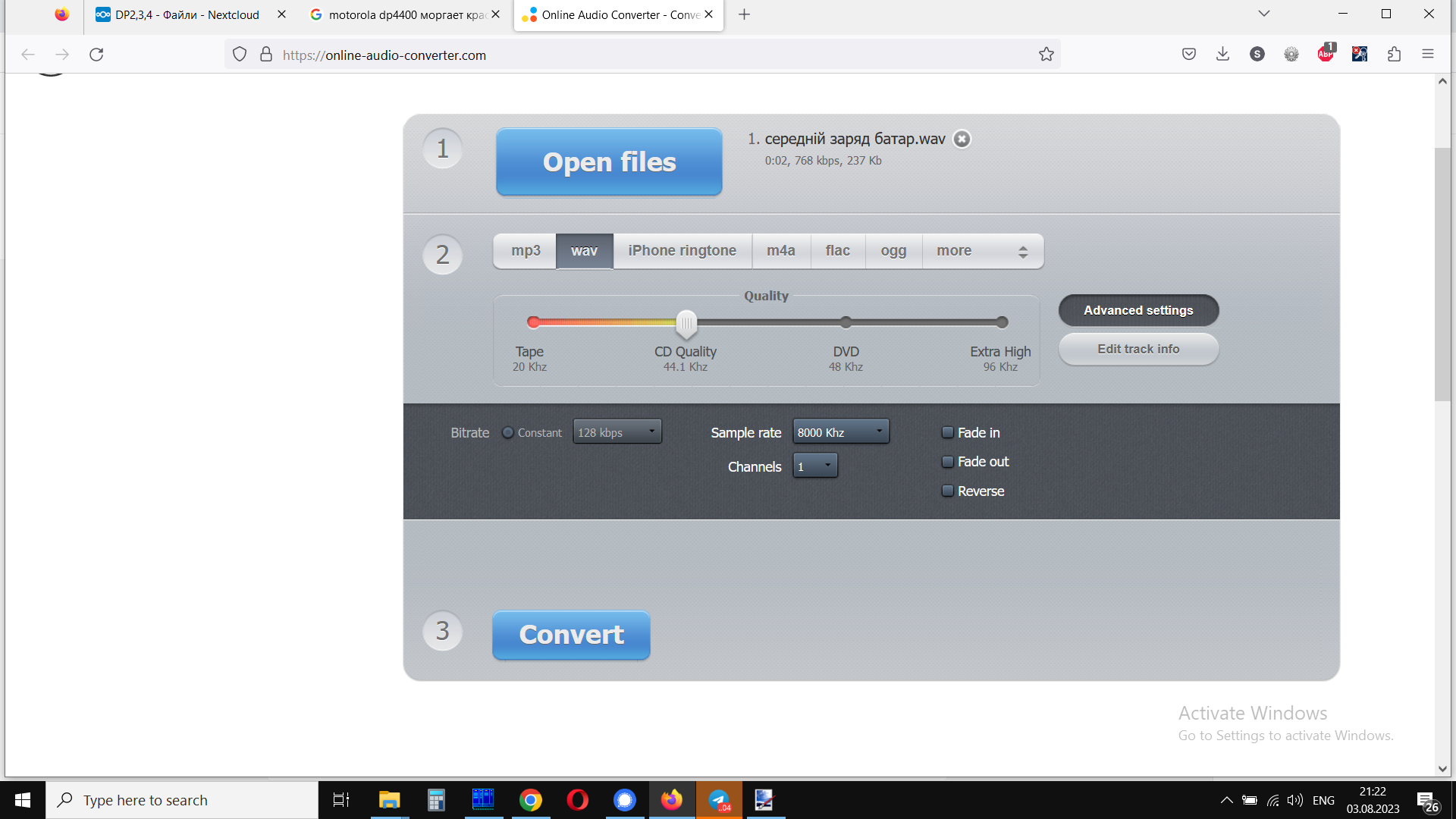This screenshot has width=1456, height=819.
Task: Select the mp3 format tab
Action: tap(526, 251)
